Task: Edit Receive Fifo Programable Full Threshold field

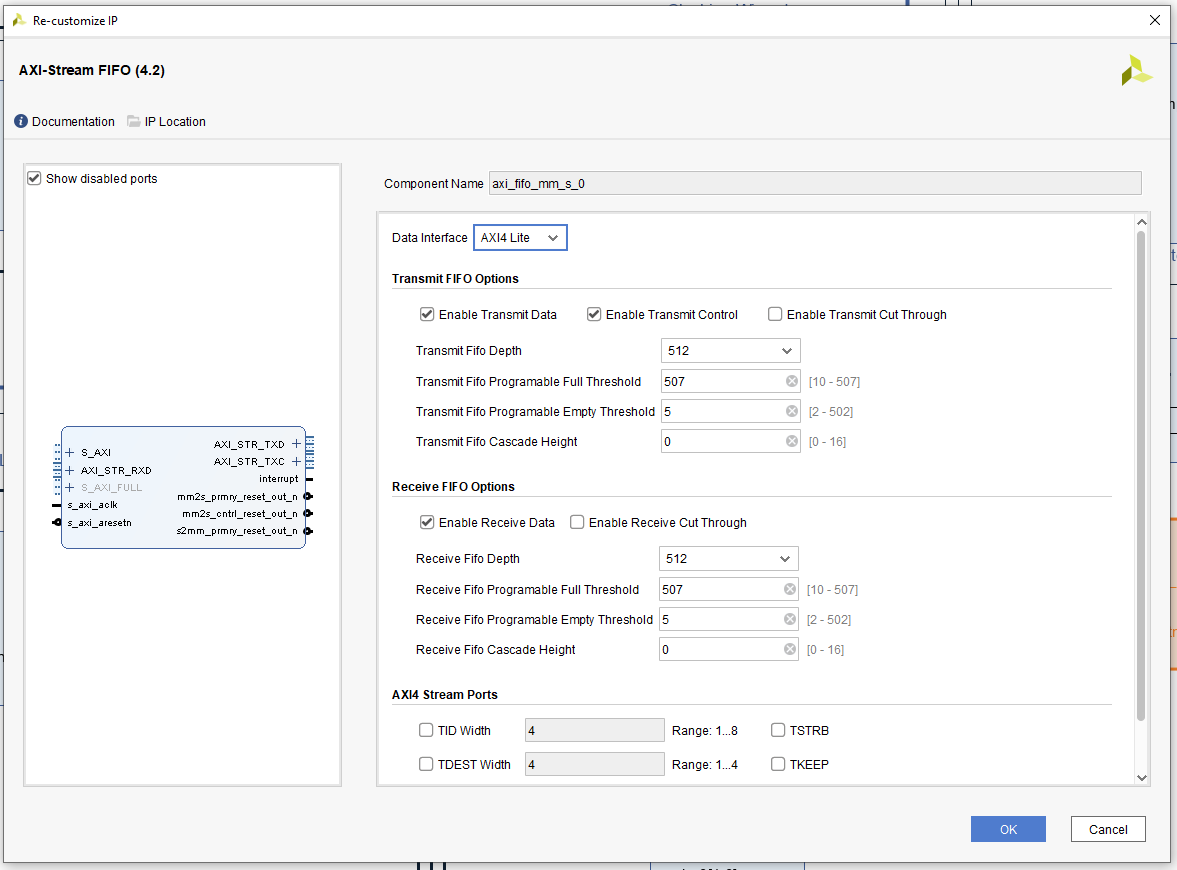Action: click(x=728, y=589)
